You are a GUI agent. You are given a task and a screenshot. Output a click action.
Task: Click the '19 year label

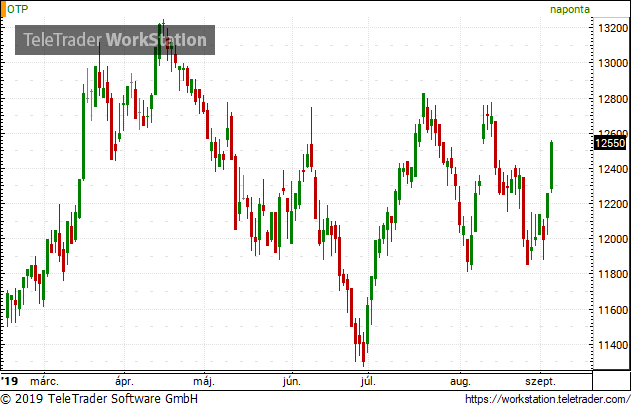point(10,381)
